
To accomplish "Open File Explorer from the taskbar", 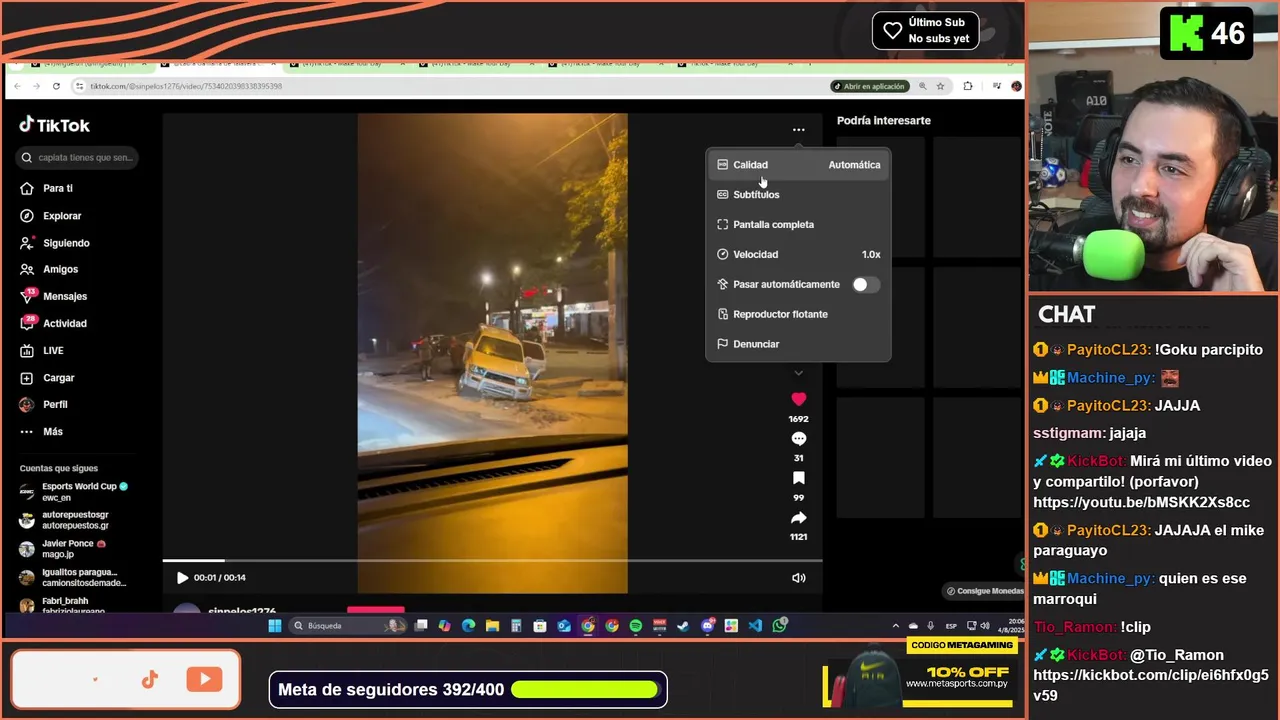I will point(492,626).
